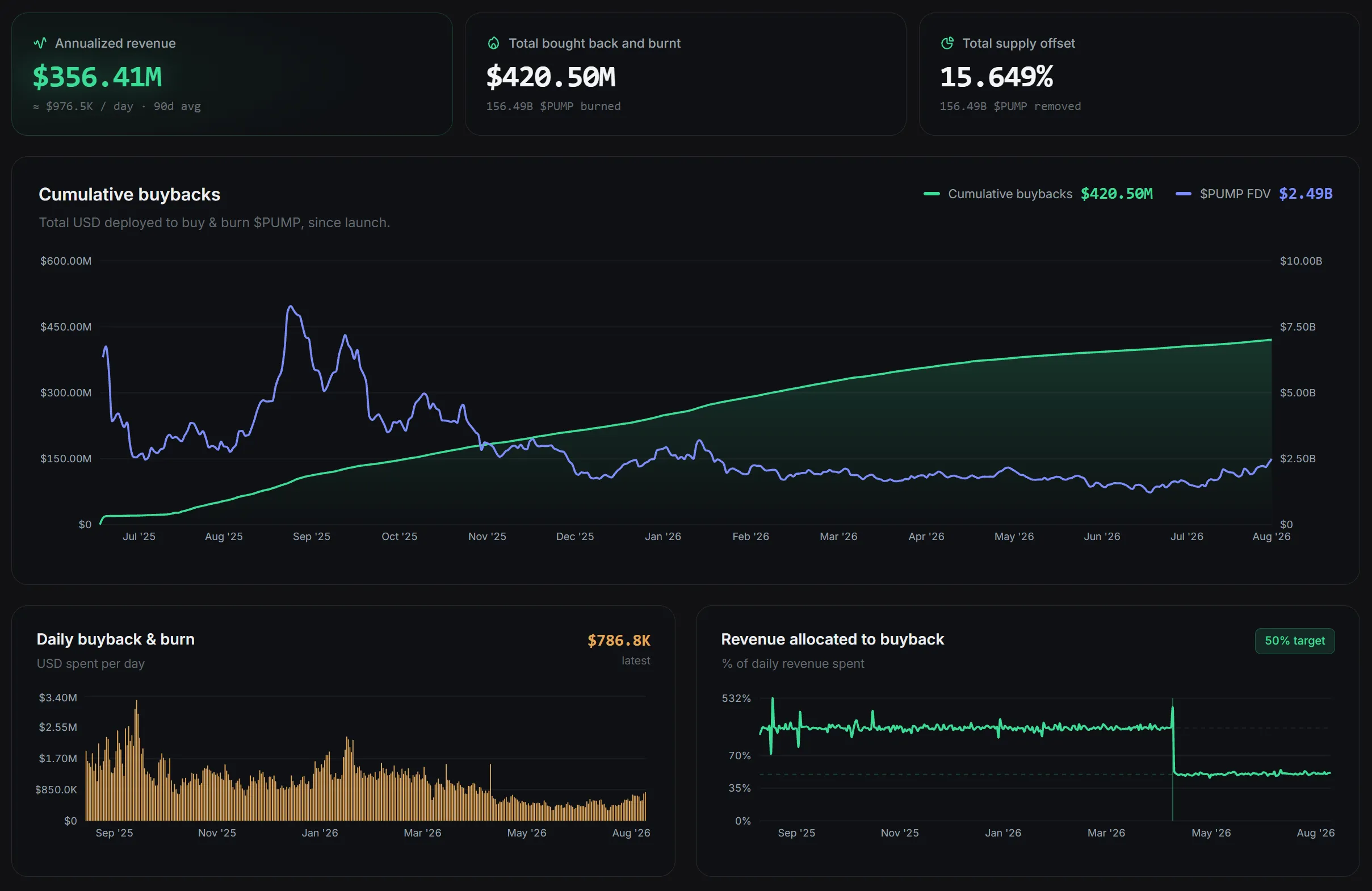
Task: Click the 50% target badge
Action: (1295, 641)
